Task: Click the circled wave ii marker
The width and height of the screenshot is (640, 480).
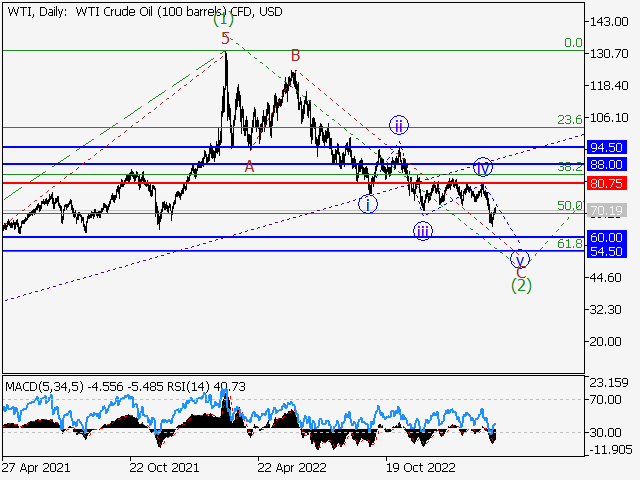Action: (399, 125)
